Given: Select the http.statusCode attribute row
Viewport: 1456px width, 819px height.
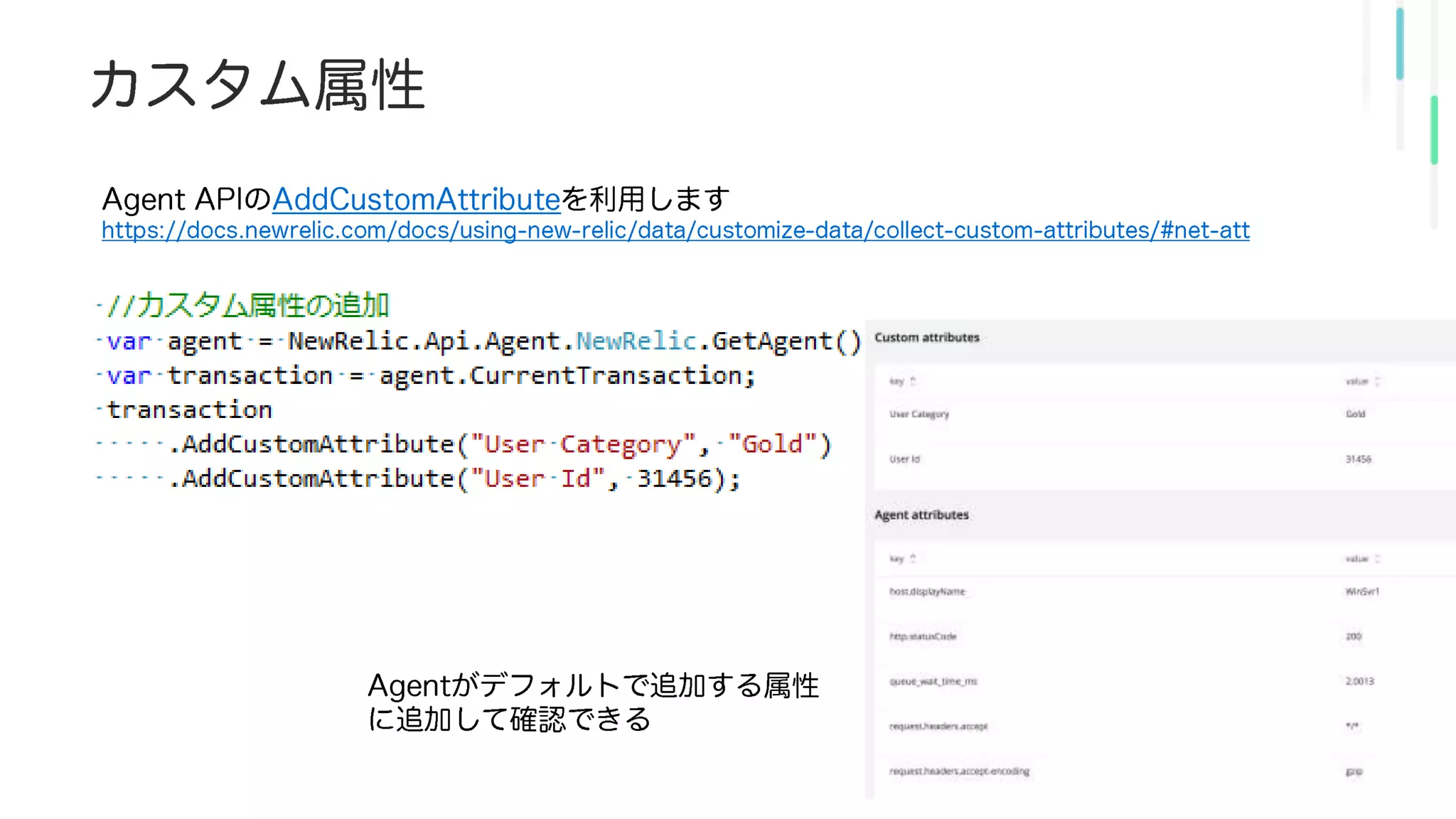Looking at the screenshot, I should pyautogui.click(x=923, y=636).
